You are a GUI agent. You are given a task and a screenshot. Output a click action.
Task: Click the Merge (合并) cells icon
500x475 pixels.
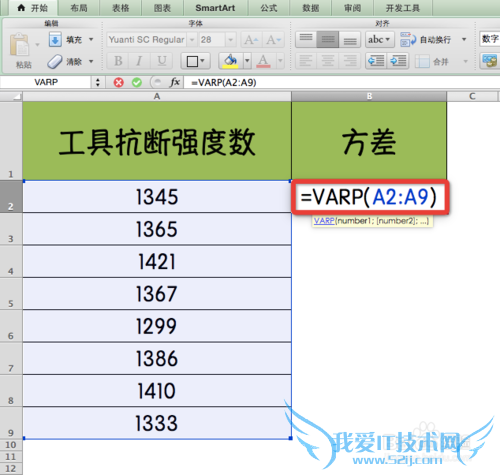point(422,61)
